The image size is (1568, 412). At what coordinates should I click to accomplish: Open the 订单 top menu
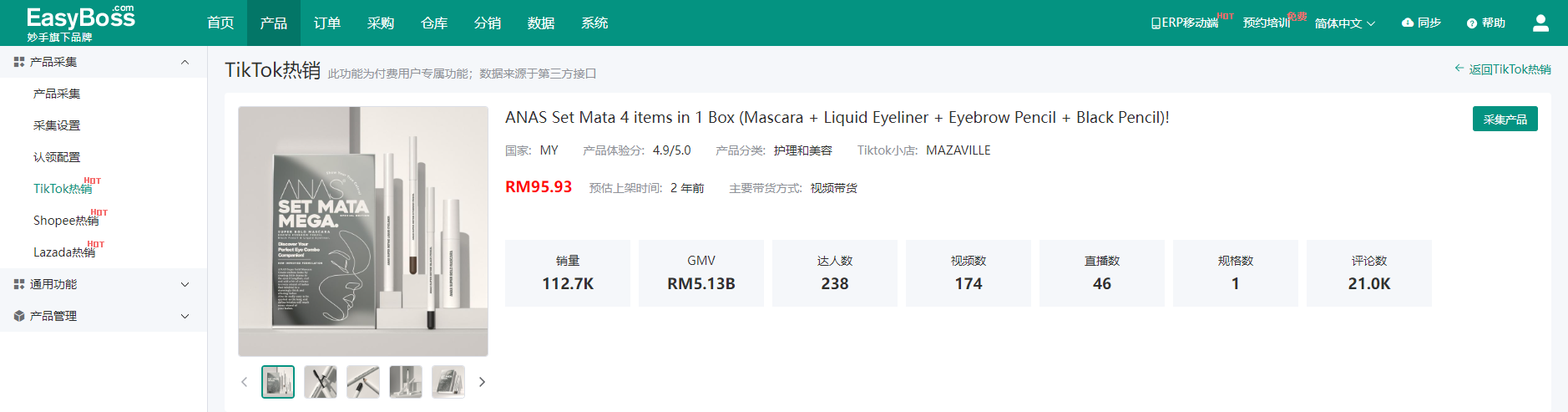pyautogui.click(x=327, y=23)
